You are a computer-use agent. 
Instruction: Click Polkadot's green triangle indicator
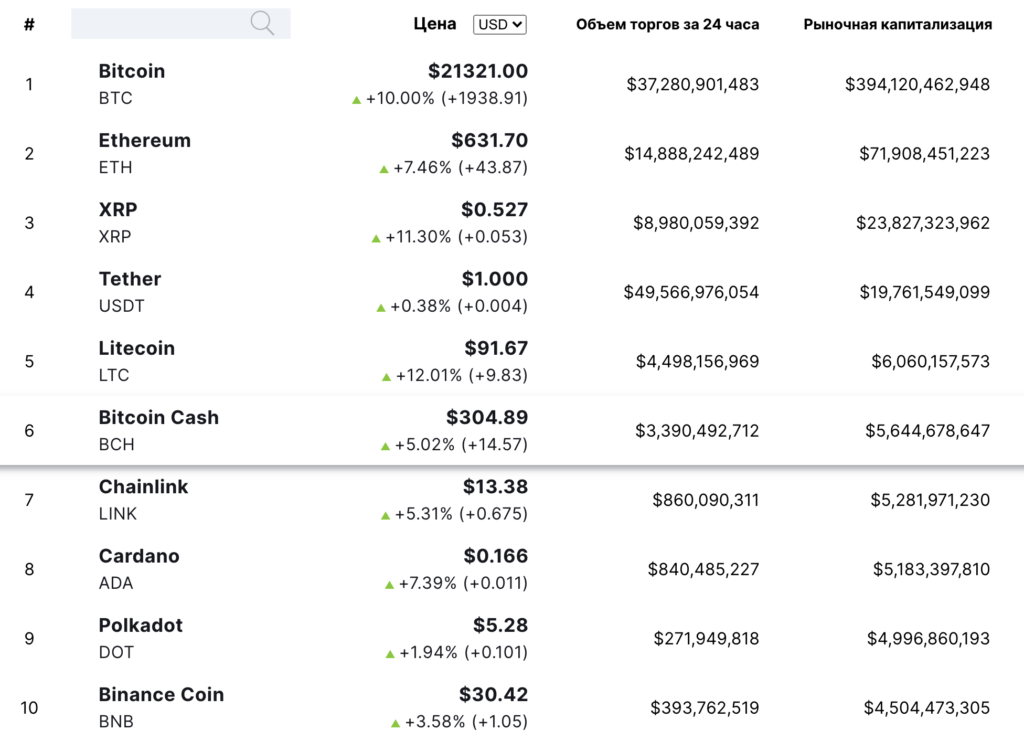pyautogui.click(x=391, y=653)
